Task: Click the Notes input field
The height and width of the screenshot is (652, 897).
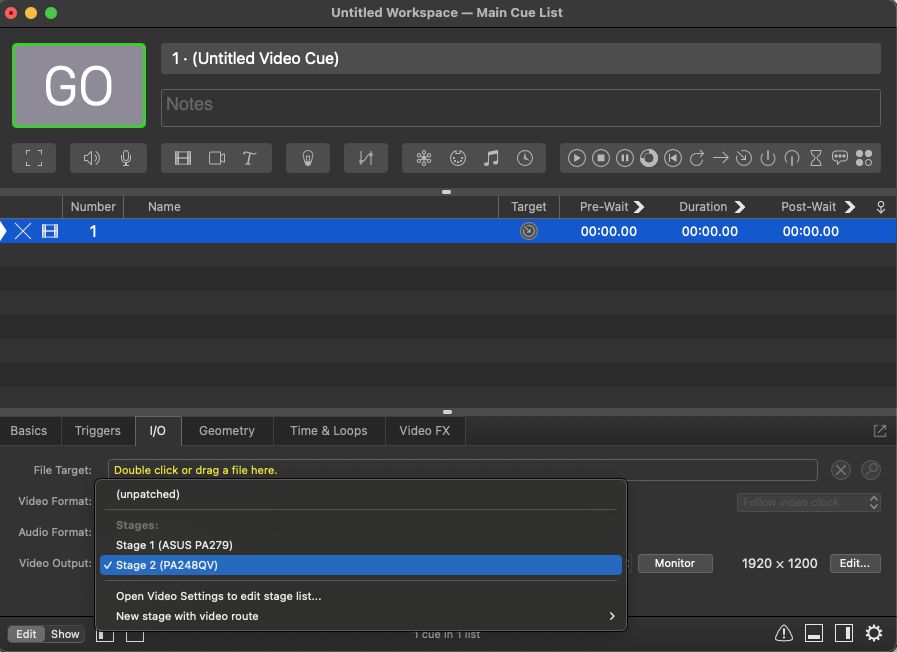Action: coord(520,107)
